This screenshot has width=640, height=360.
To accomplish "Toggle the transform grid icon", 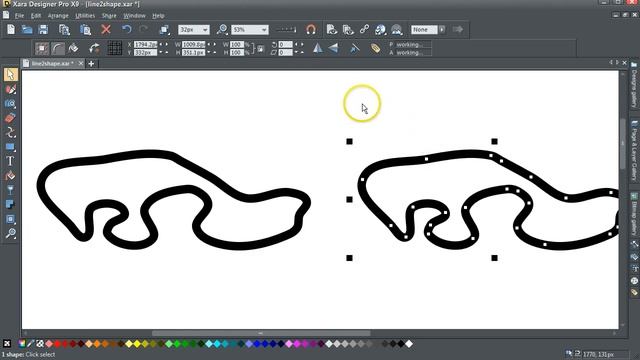I will click(115, 48).
